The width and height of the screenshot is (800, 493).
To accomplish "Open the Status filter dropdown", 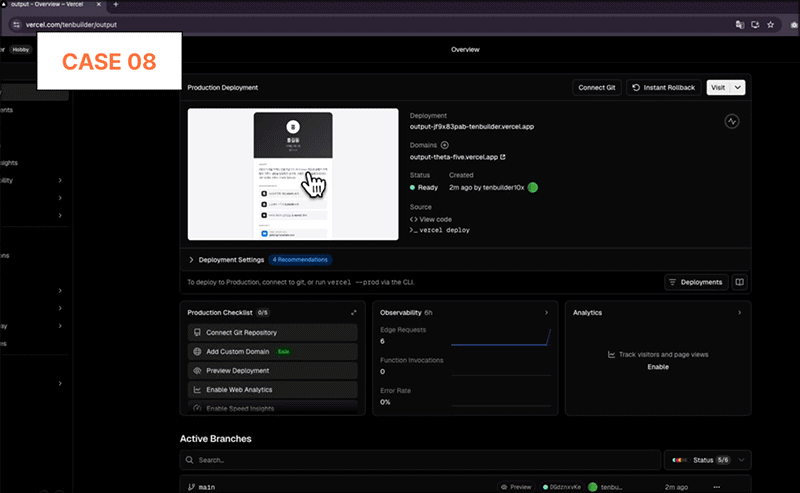I will pyautogui.click(x=707, y=460).
